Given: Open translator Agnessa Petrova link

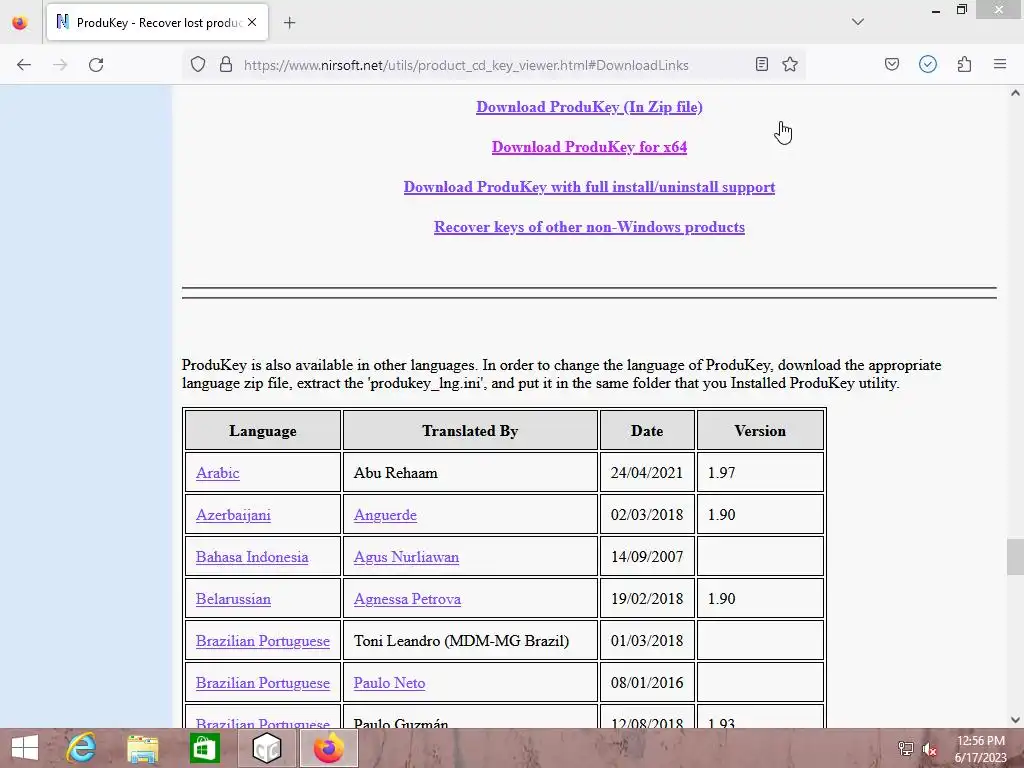Looking at the screenshot, I should [408, 599].
